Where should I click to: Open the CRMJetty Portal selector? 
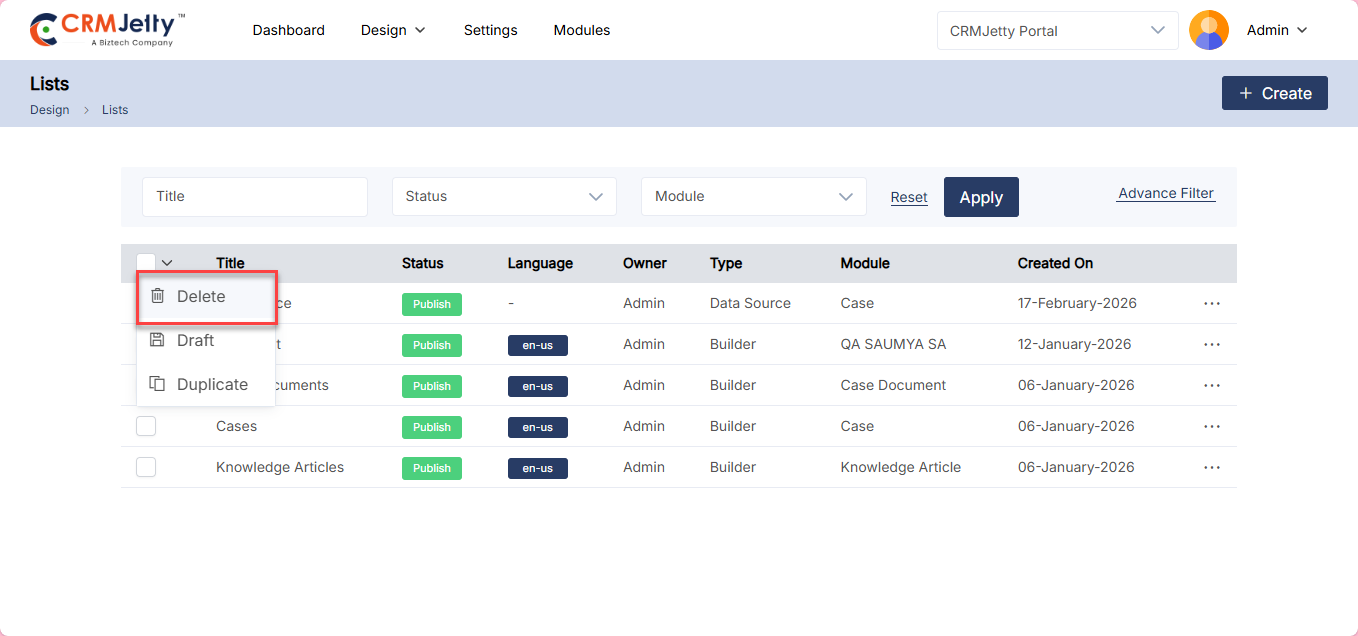point(1056,31)
